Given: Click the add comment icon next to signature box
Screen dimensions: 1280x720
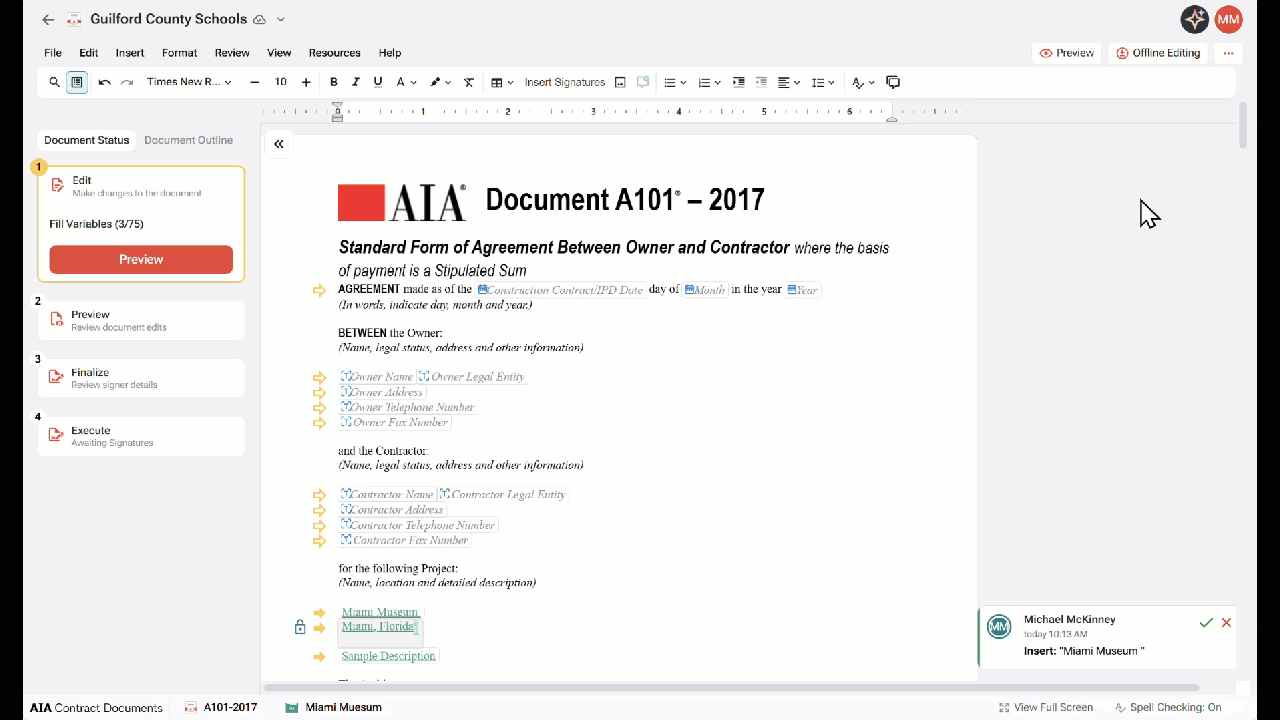Looking at the screenshot, I should [643, 83].
